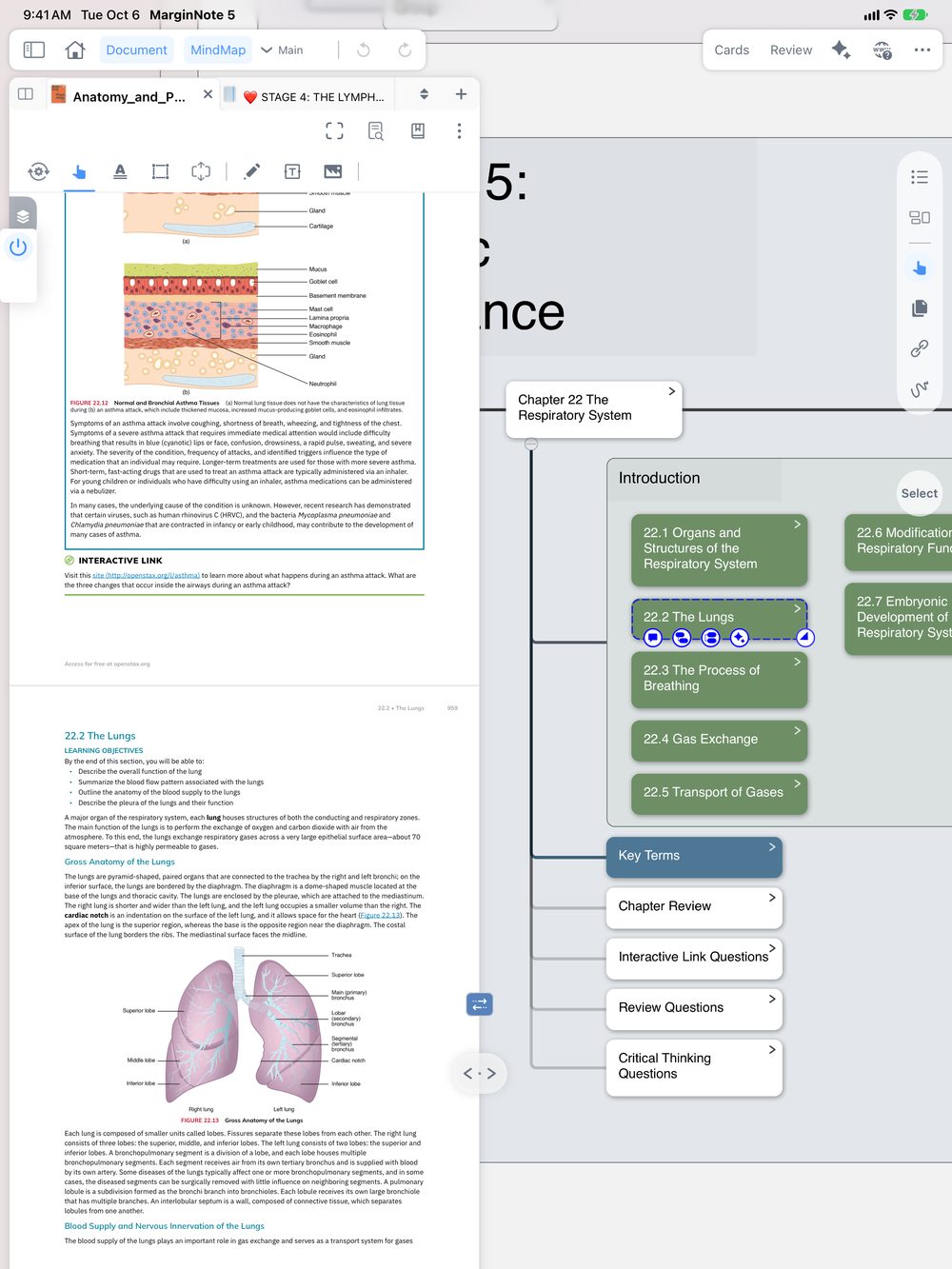Add a new document tab with plus
Screen dimensions: 952x1269
[461, 94]
